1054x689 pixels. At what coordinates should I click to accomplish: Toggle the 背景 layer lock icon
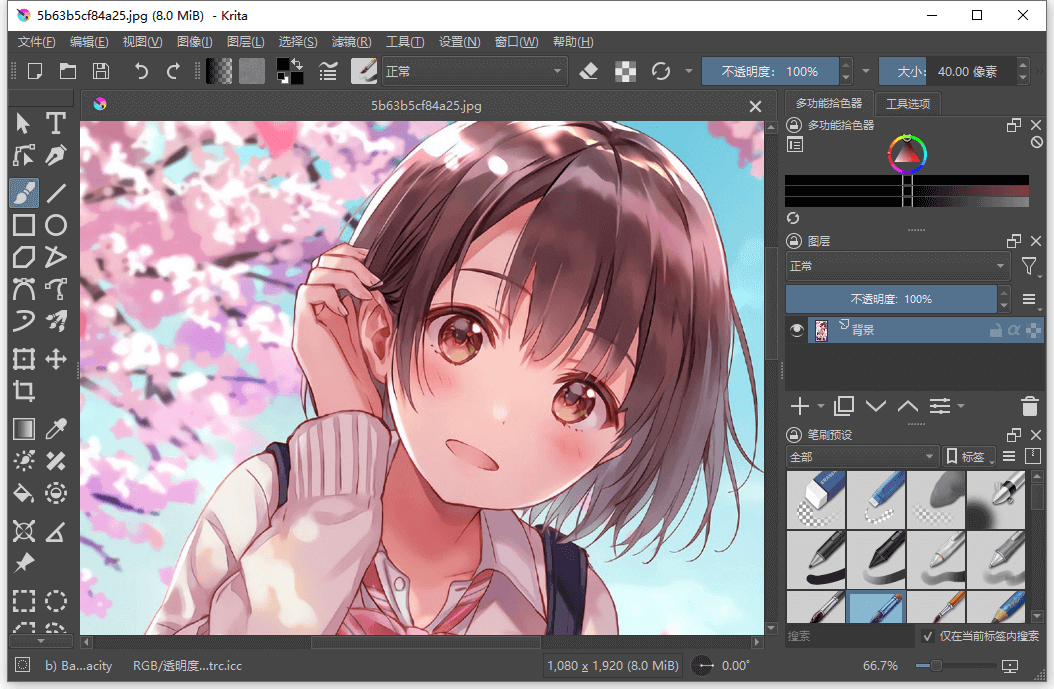click(x=996, y=330)
